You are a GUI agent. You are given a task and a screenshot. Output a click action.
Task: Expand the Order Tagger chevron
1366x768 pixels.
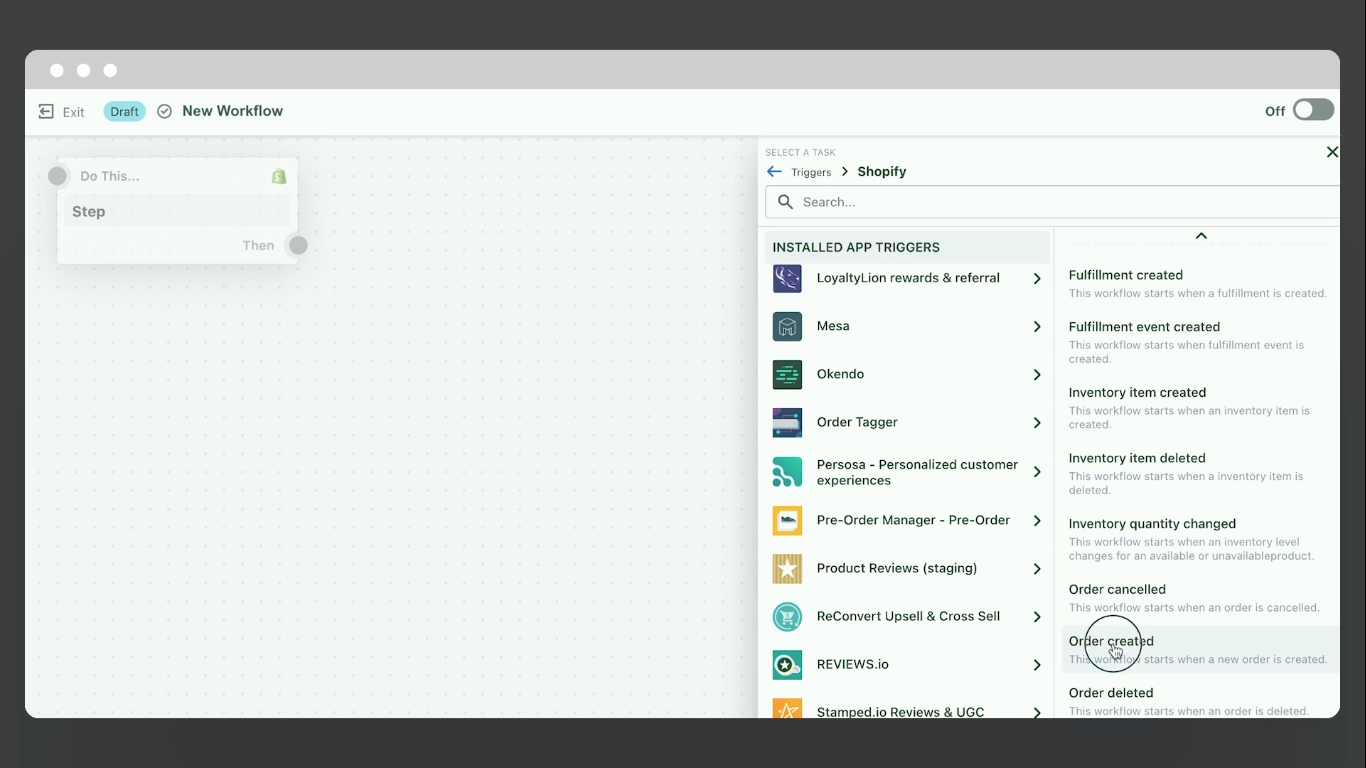(x=1037, y=423)
